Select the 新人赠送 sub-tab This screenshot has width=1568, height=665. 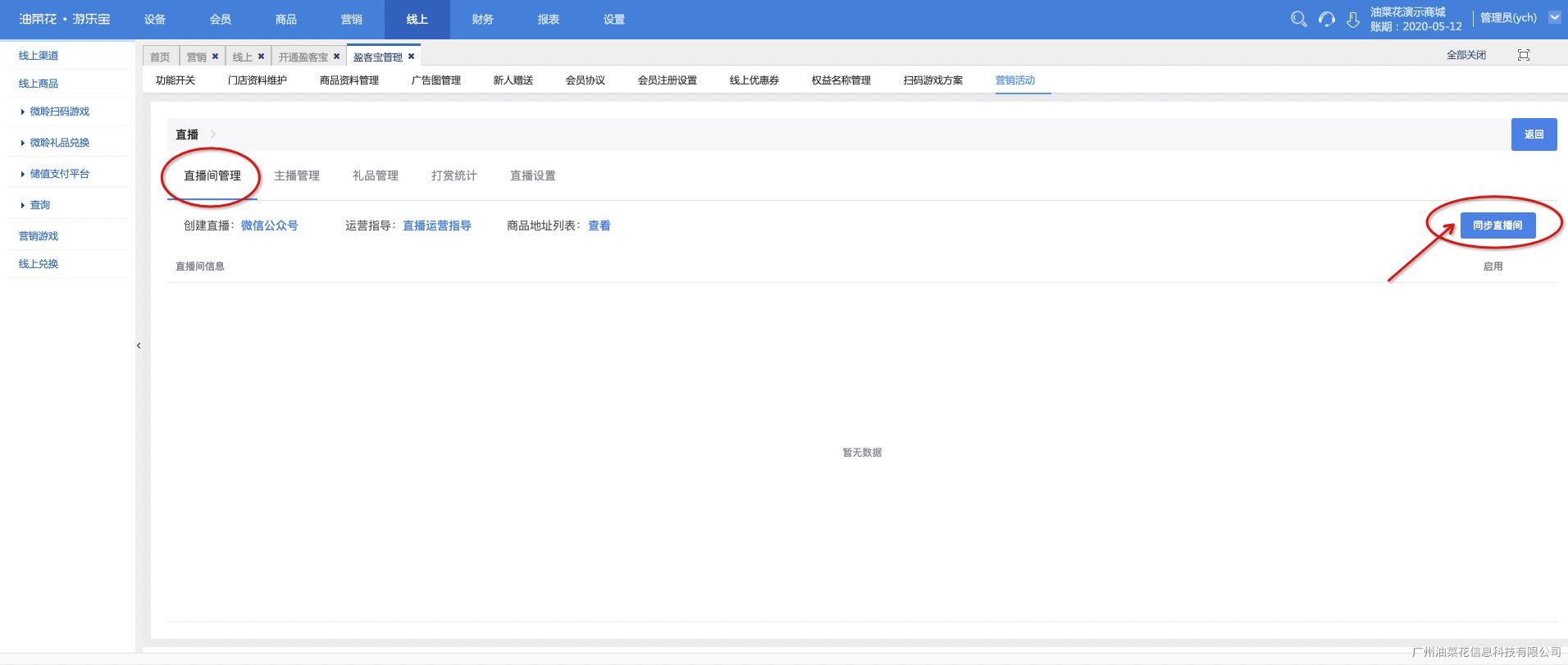[513, 80]
